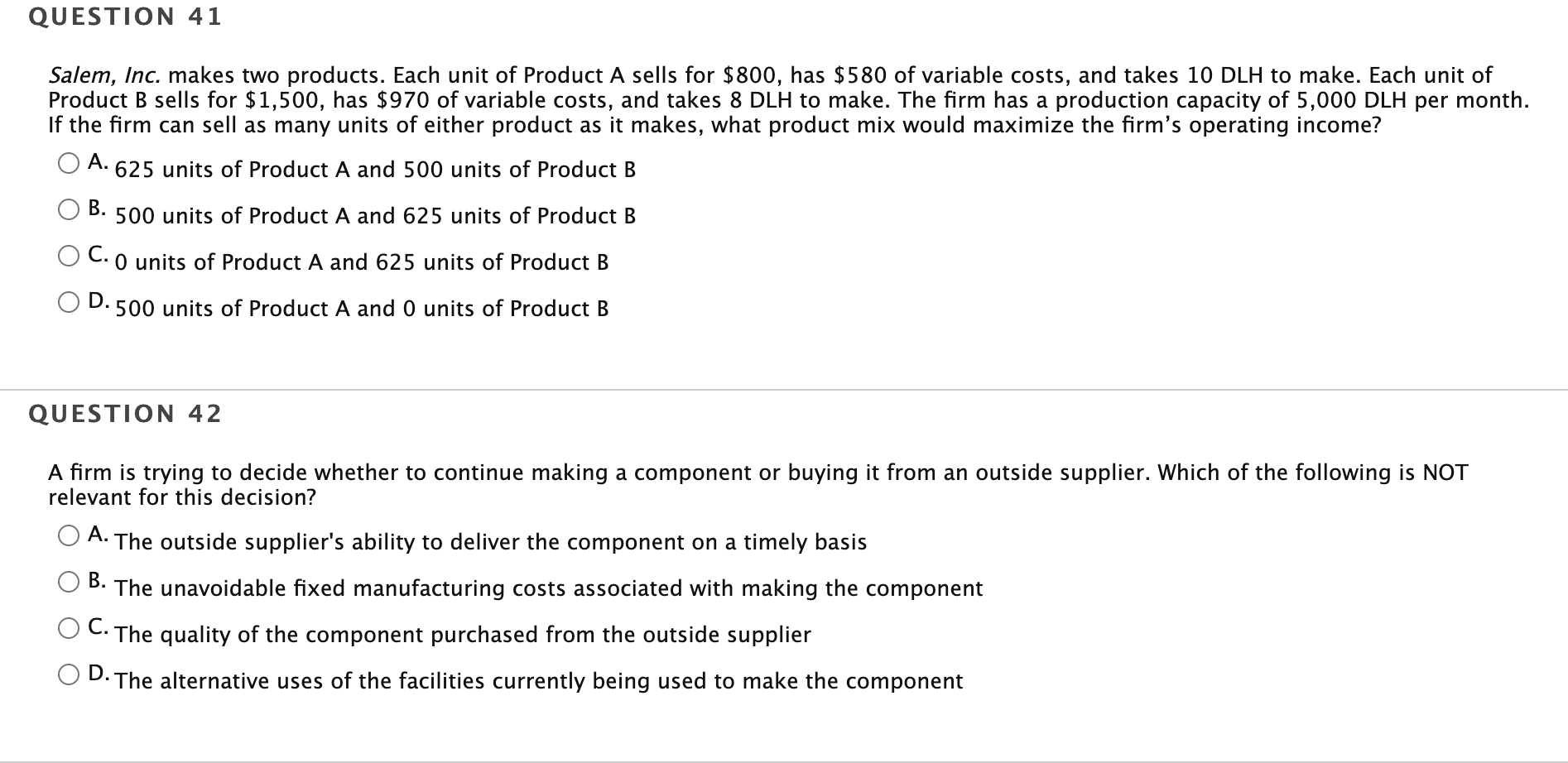Select option B for Question 41
This screenshot has height=763, width=1568.
pos(68,207)
